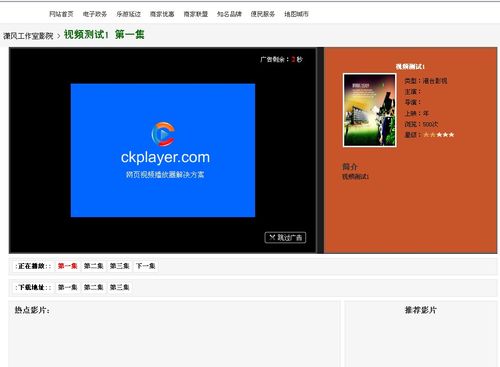Click the fourth rating star
The image size is (500, 367).
[445, 135]
